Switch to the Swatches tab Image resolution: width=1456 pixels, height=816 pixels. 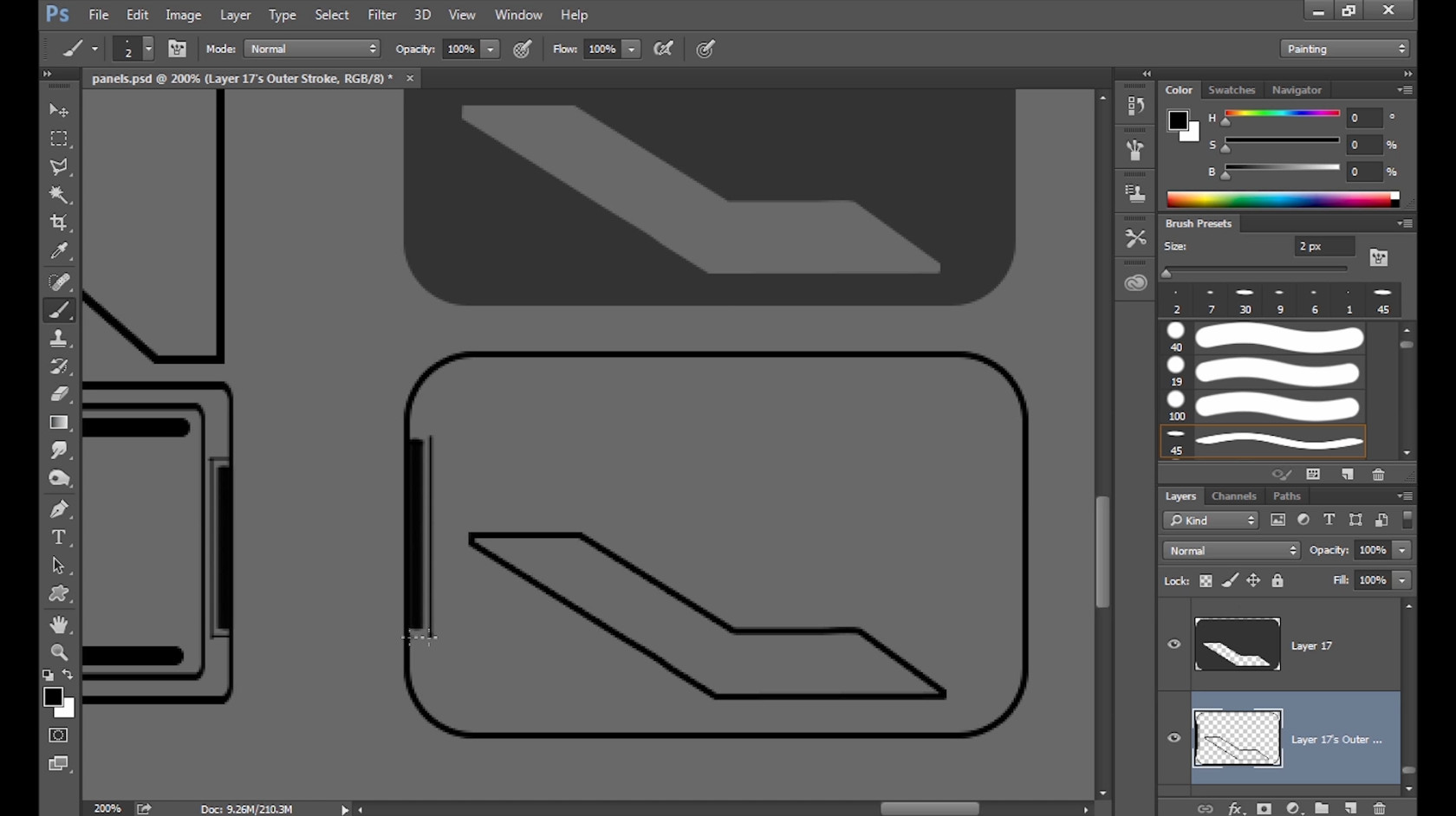1232,90
